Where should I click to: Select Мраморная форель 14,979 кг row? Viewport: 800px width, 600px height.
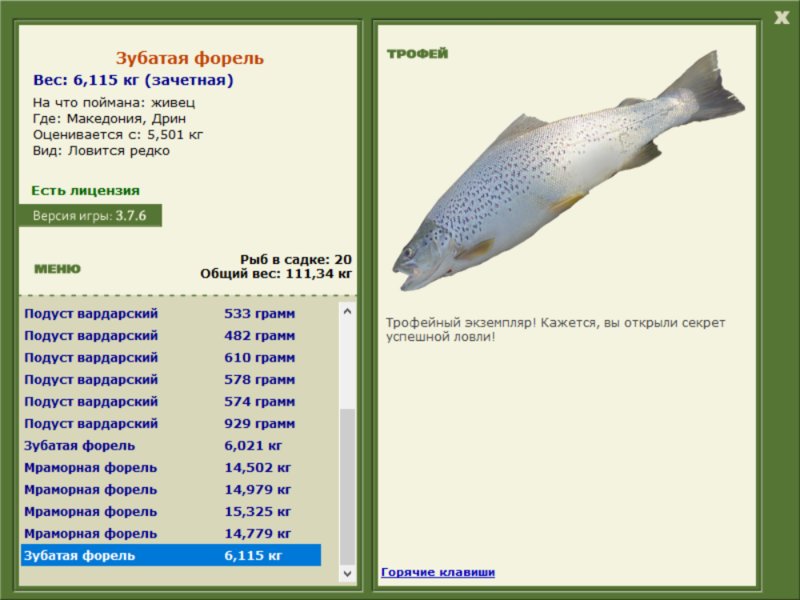[171, 489]
